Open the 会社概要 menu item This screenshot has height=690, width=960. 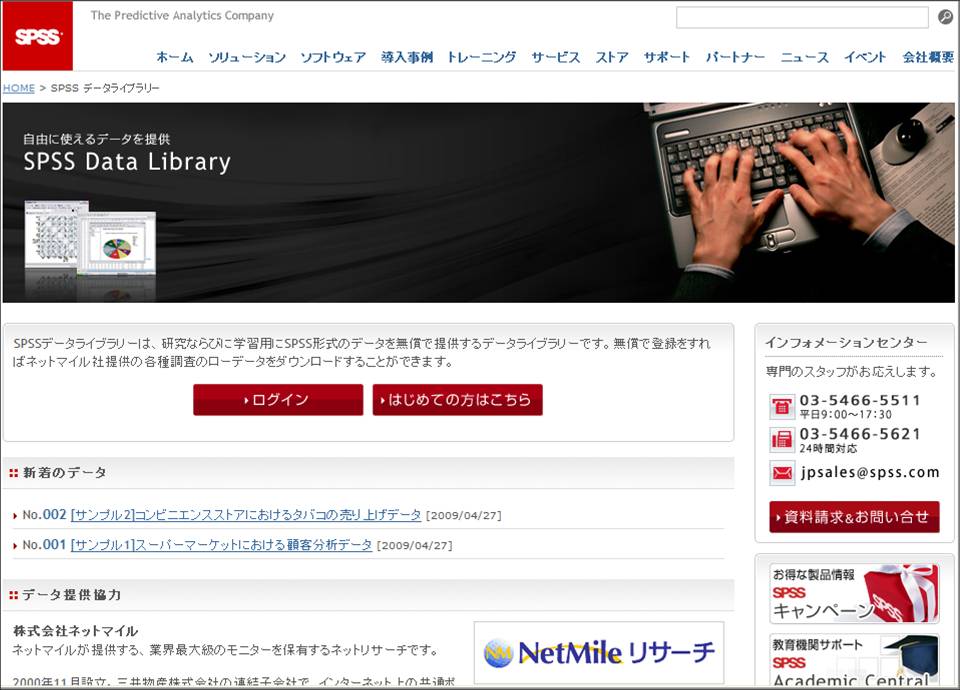(x=928, y=58)
